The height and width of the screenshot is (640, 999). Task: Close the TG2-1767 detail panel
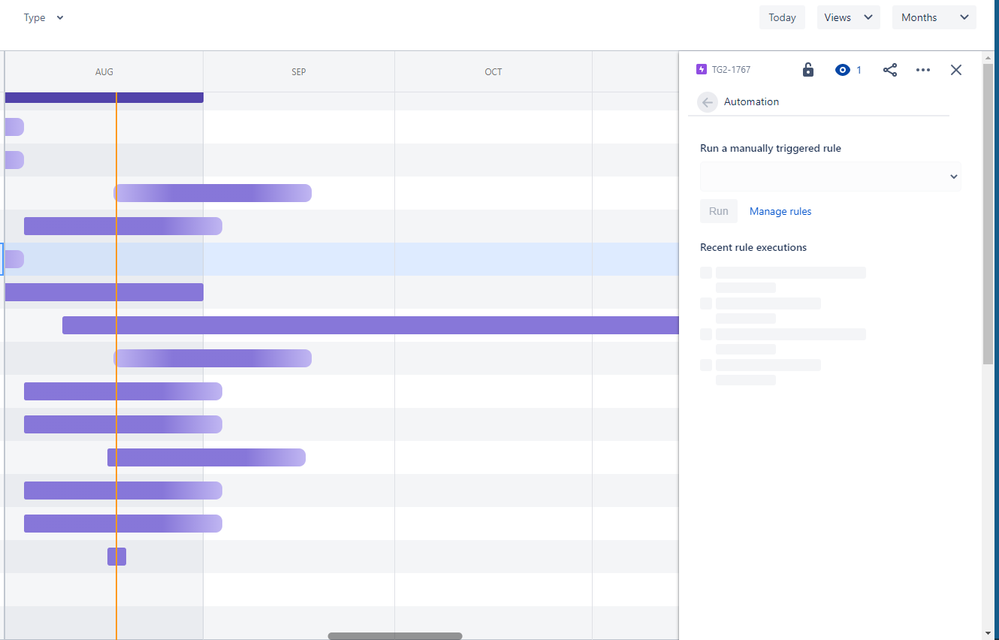click(x=955, y=69)
